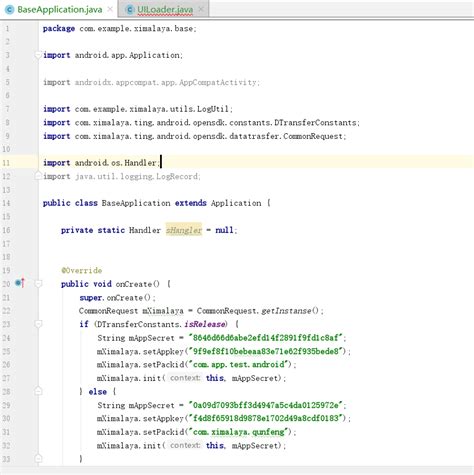Click isRelease in the if condition
This screenshot has height=475, width=474.
(205, 324)
